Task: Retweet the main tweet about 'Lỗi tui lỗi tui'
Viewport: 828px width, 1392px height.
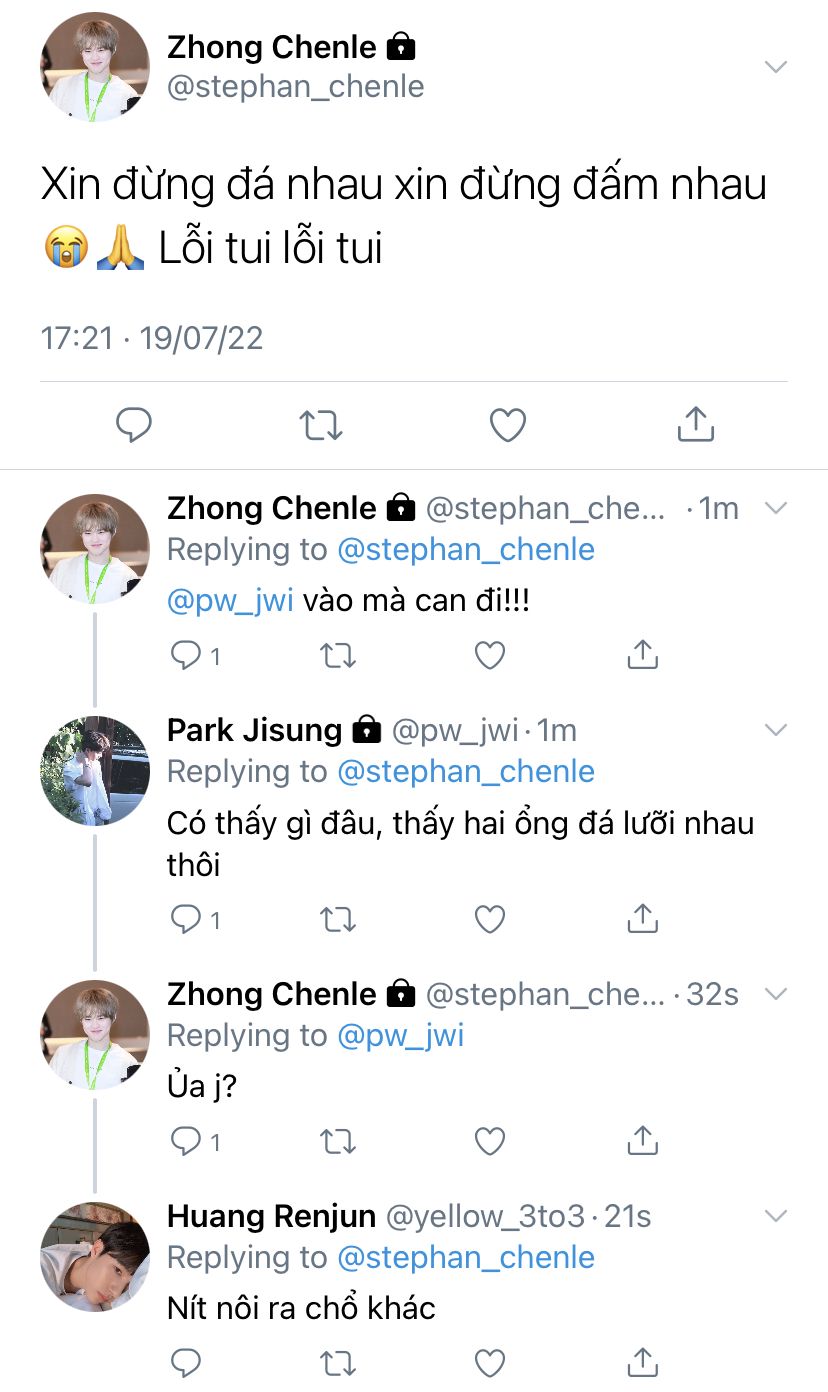Action: pyautogui.click(x=321, y=425)
